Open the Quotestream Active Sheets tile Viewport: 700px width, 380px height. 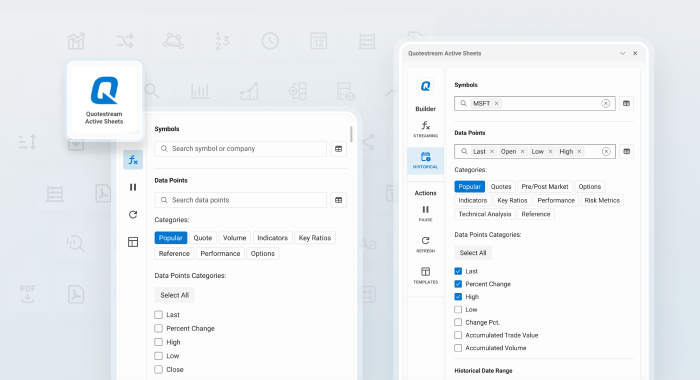tap(104, 100)
